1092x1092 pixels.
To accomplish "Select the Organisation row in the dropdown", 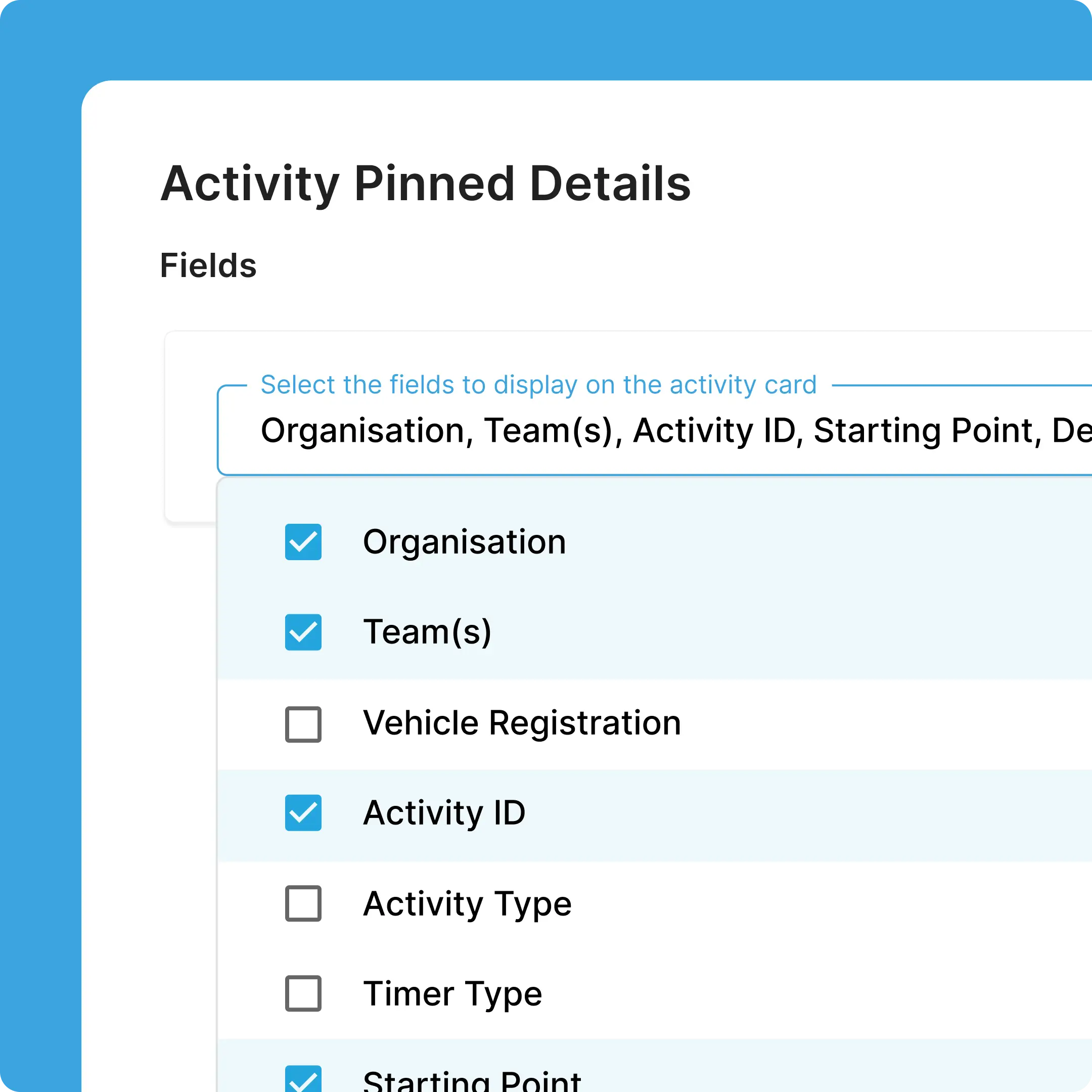I will point(465,542).
